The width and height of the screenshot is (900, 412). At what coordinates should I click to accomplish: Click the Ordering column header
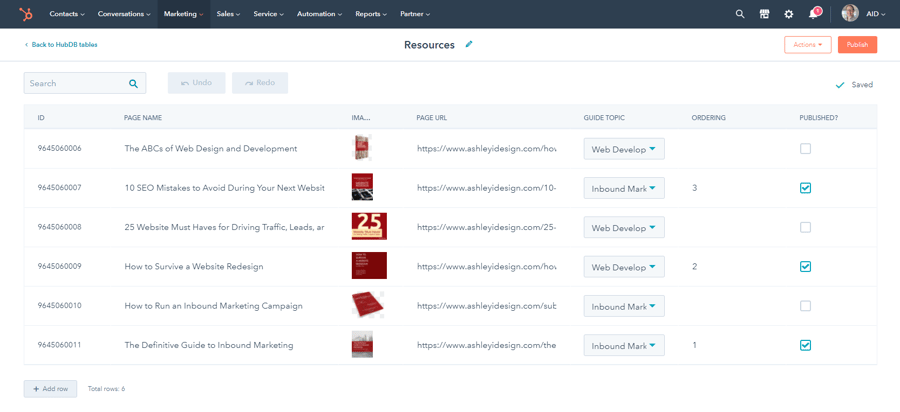(x=708, y=118)
